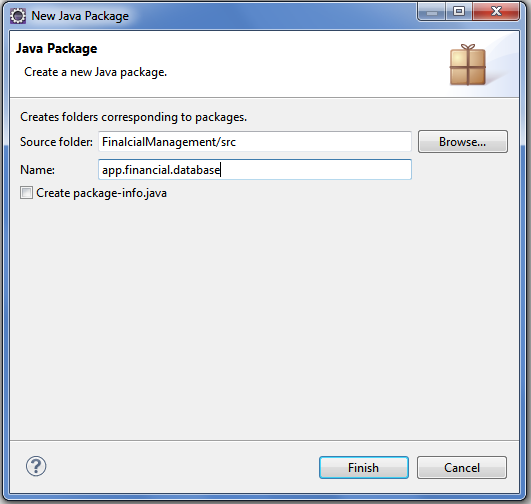Cancel the new package wizard
The image size is (531, 504).
(x=462, y=468)
